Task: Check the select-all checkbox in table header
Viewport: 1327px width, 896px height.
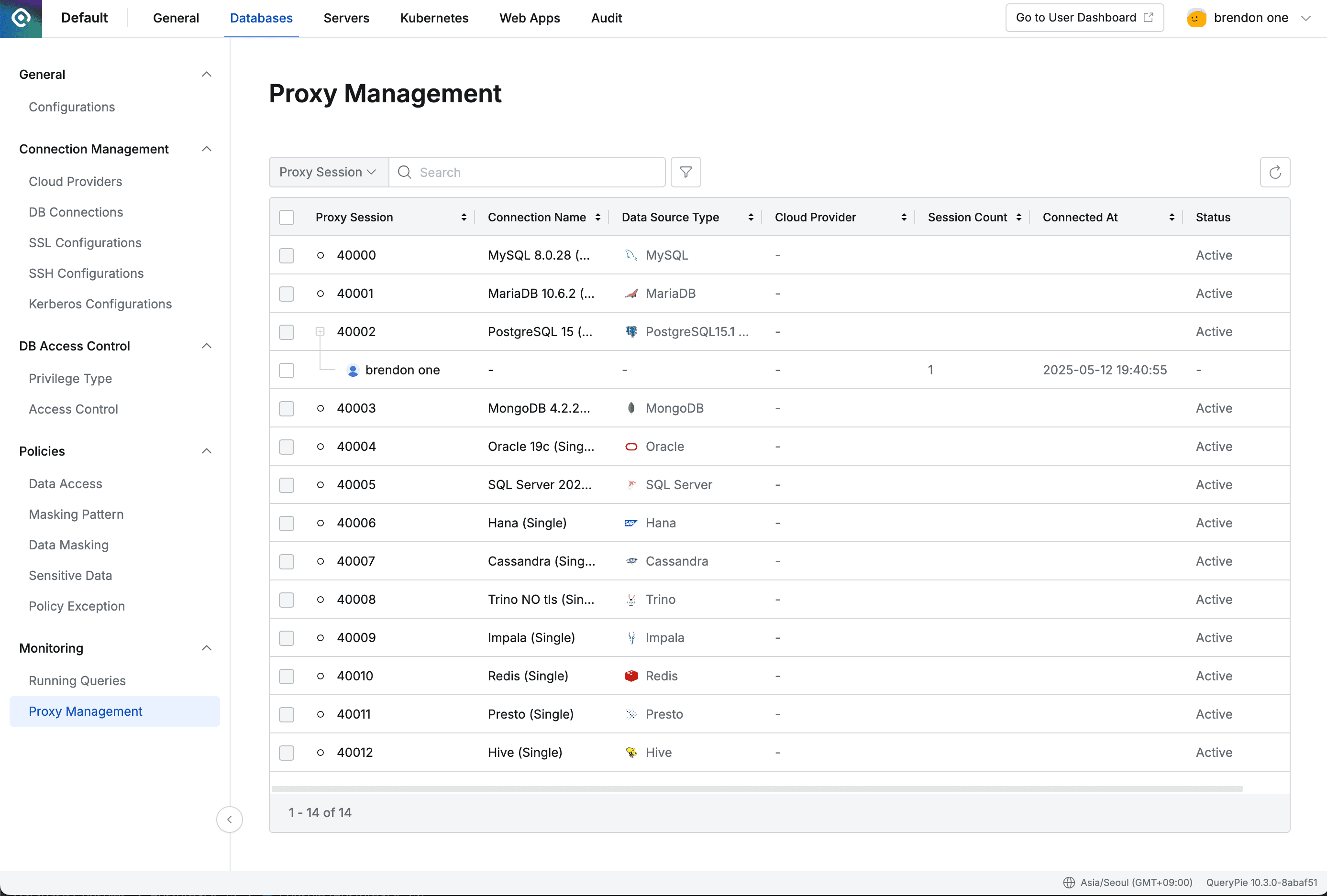Action: 287,217
